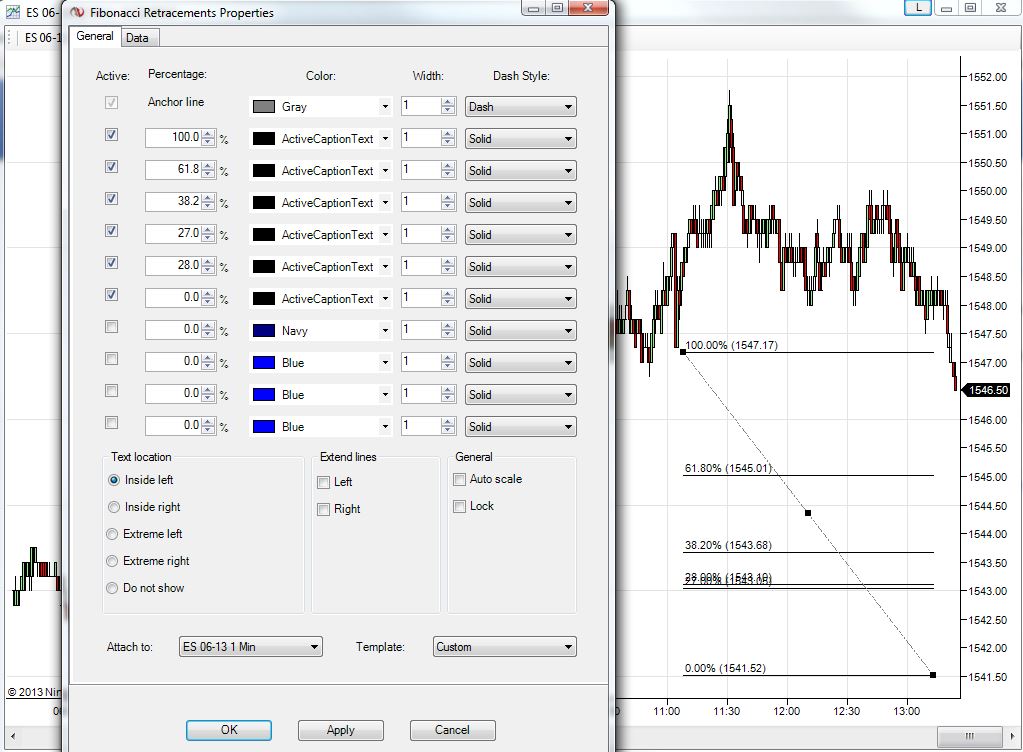Switch to the General tab
This screenshot has width=1023, height=752.
95,37
